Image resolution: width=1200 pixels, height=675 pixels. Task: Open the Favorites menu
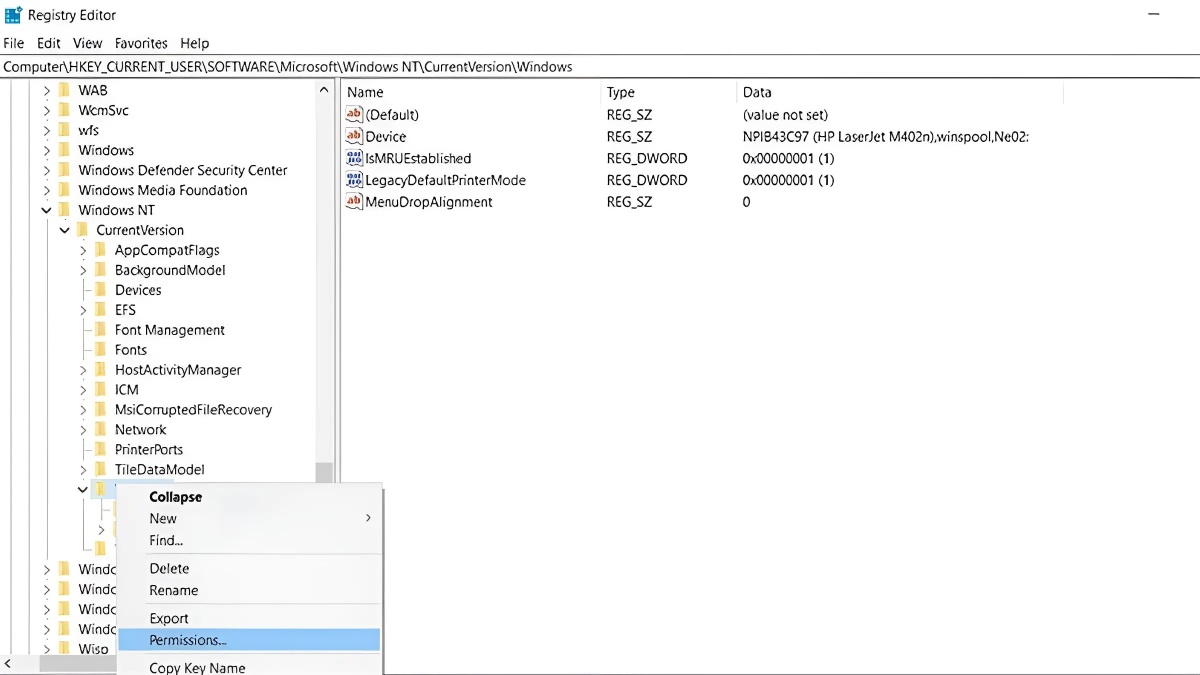(140, 43)
